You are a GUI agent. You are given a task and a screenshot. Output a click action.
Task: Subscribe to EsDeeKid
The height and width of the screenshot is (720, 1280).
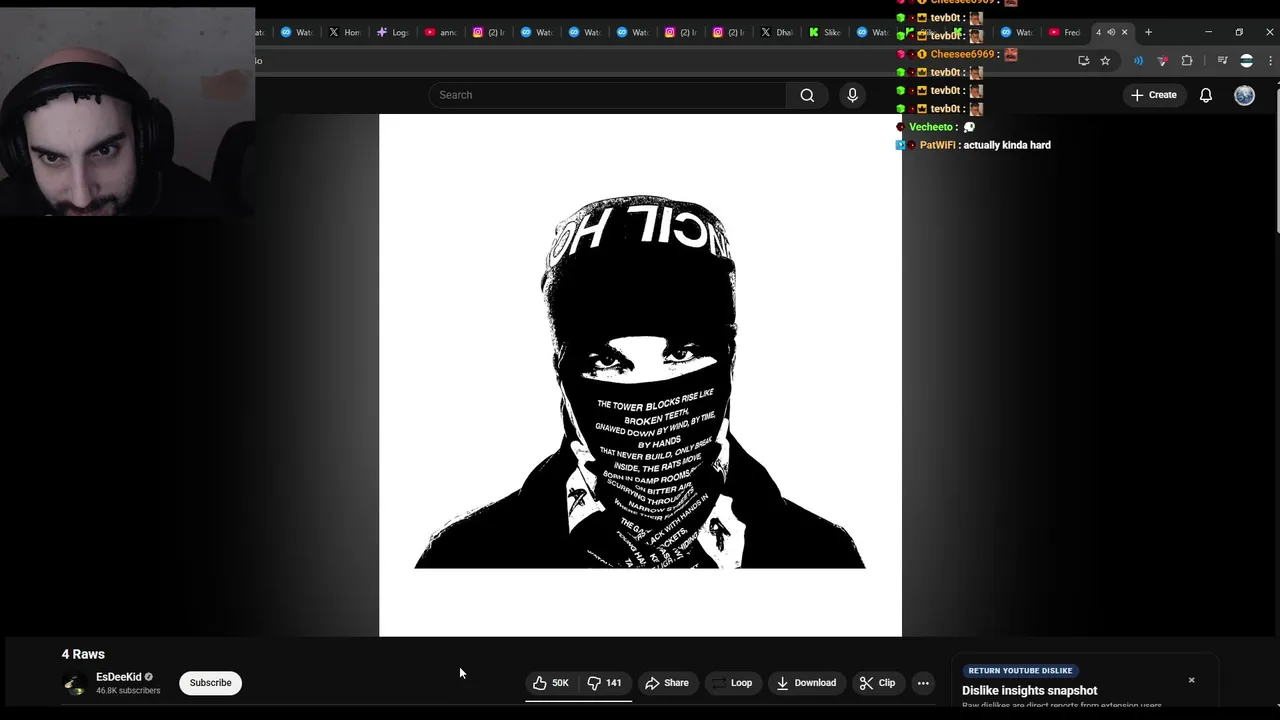coord(210,683)
